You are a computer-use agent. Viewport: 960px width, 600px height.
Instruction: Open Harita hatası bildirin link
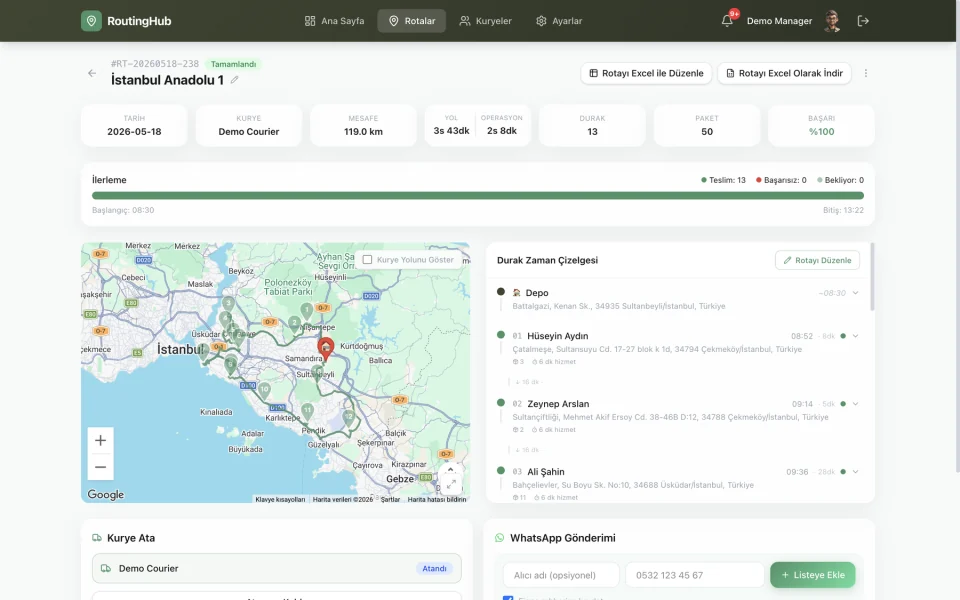[x=437, y=500]
